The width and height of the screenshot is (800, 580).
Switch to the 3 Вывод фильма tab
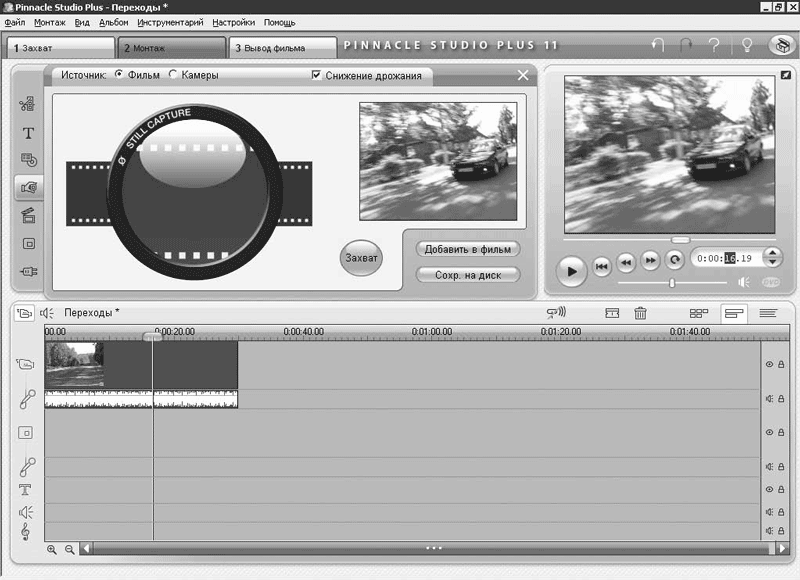(281, 47)
